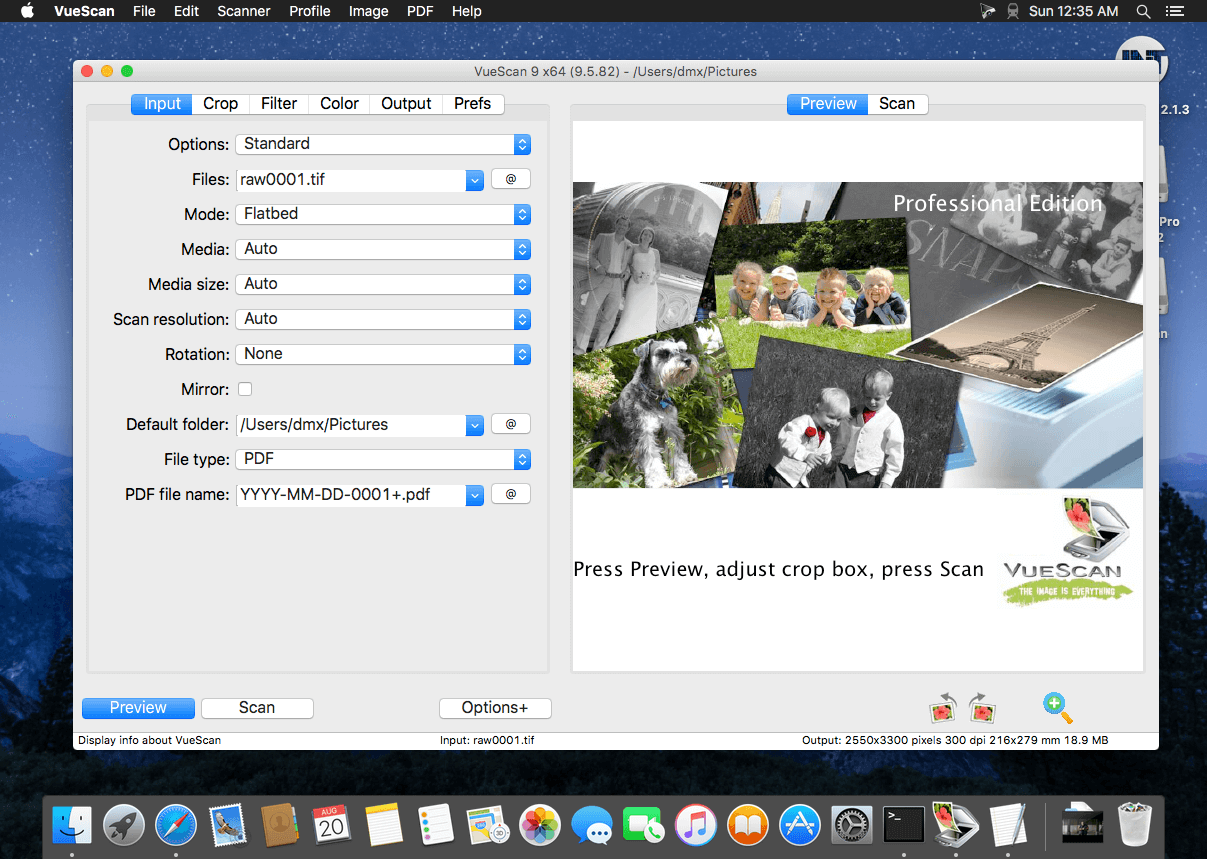The image size is (1207, 859).
Task: Open Spotlight search from menu bar
Action: tap(1143, 11)
